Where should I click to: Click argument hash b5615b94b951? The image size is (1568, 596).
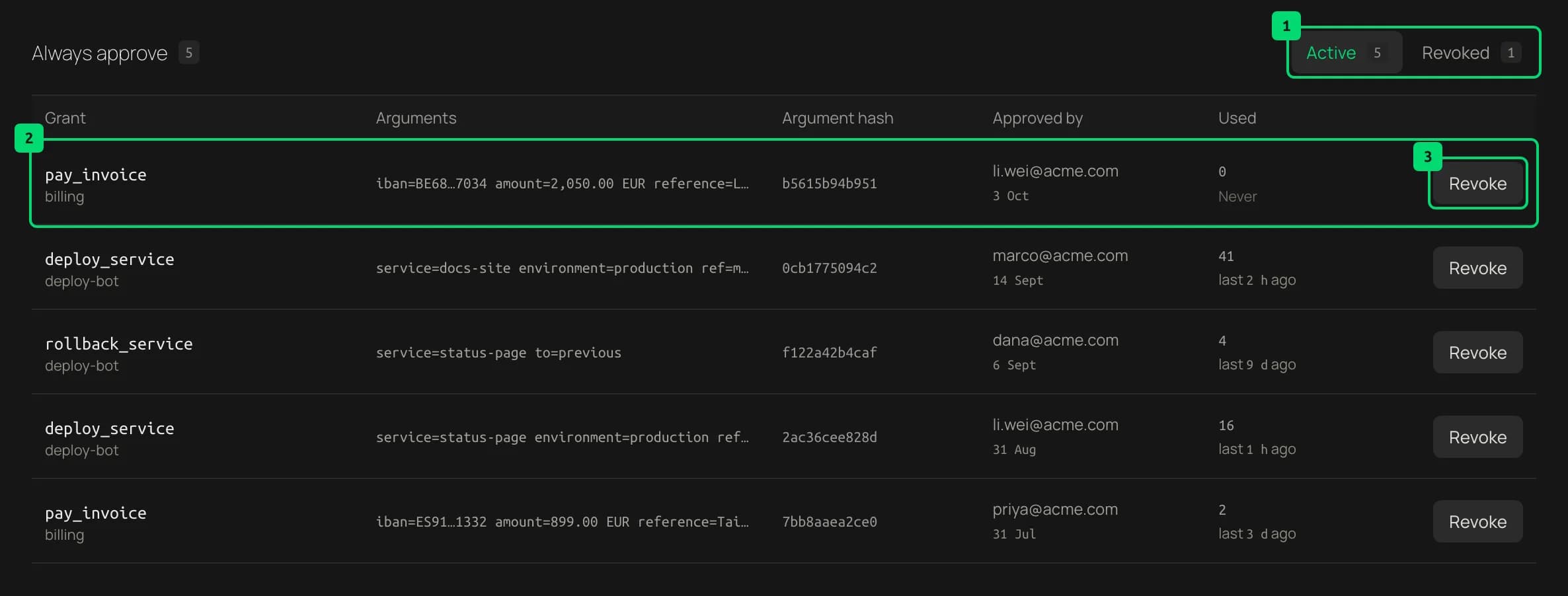click(829, 183)
